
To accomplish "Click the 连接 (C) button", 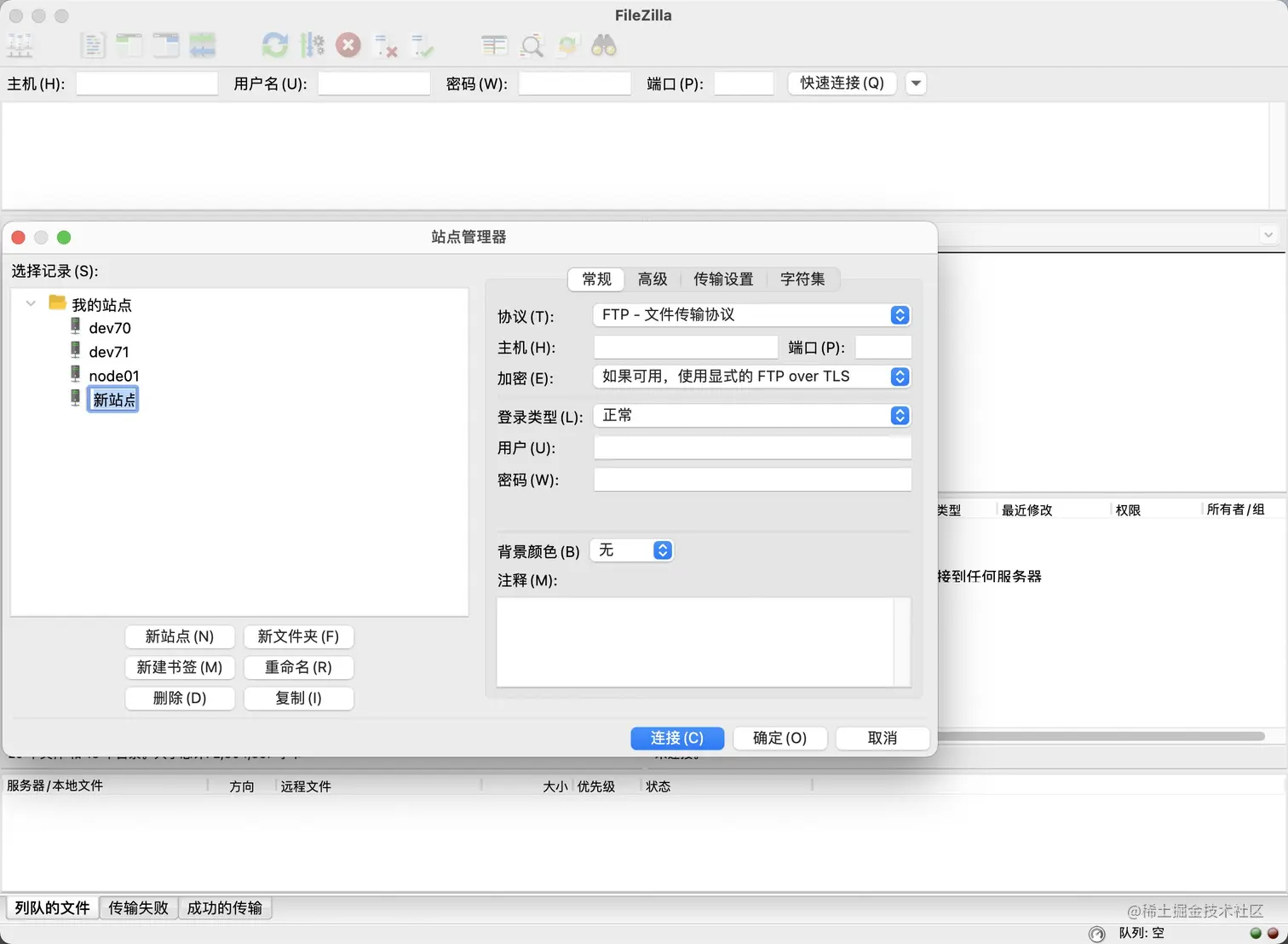I will click(677, 738).
